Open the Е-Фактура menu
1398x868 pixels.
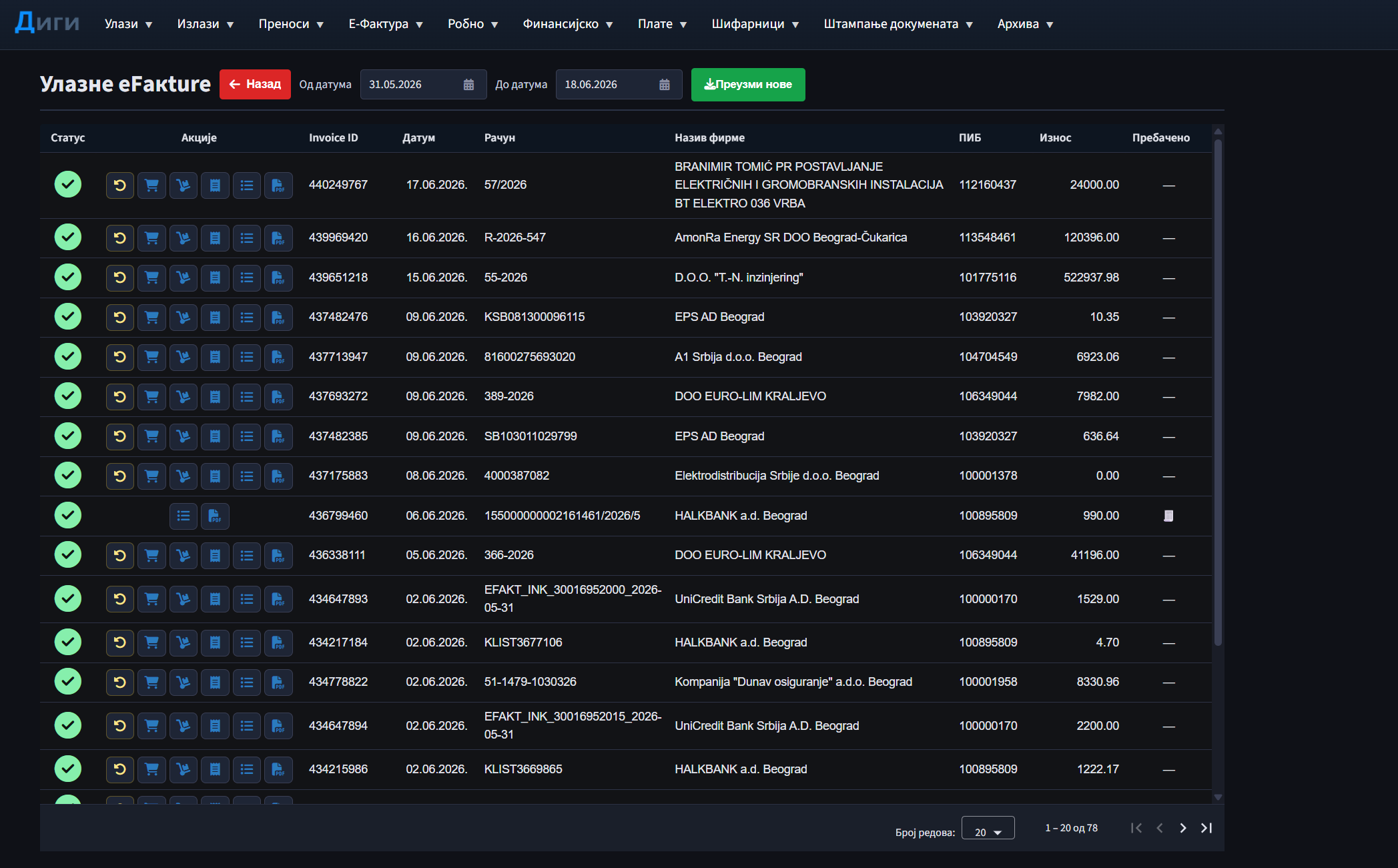point(386,24)
